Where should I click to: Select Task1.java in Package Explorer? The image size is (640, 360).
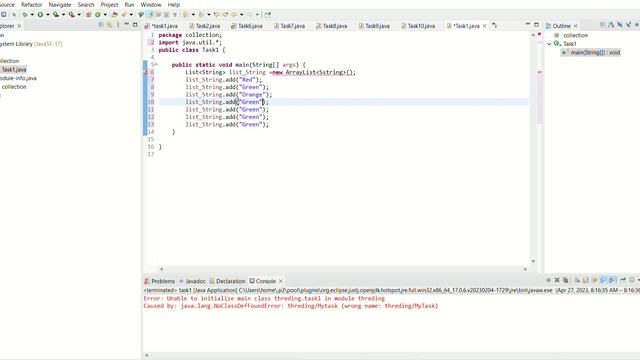[x=14, y=69]
